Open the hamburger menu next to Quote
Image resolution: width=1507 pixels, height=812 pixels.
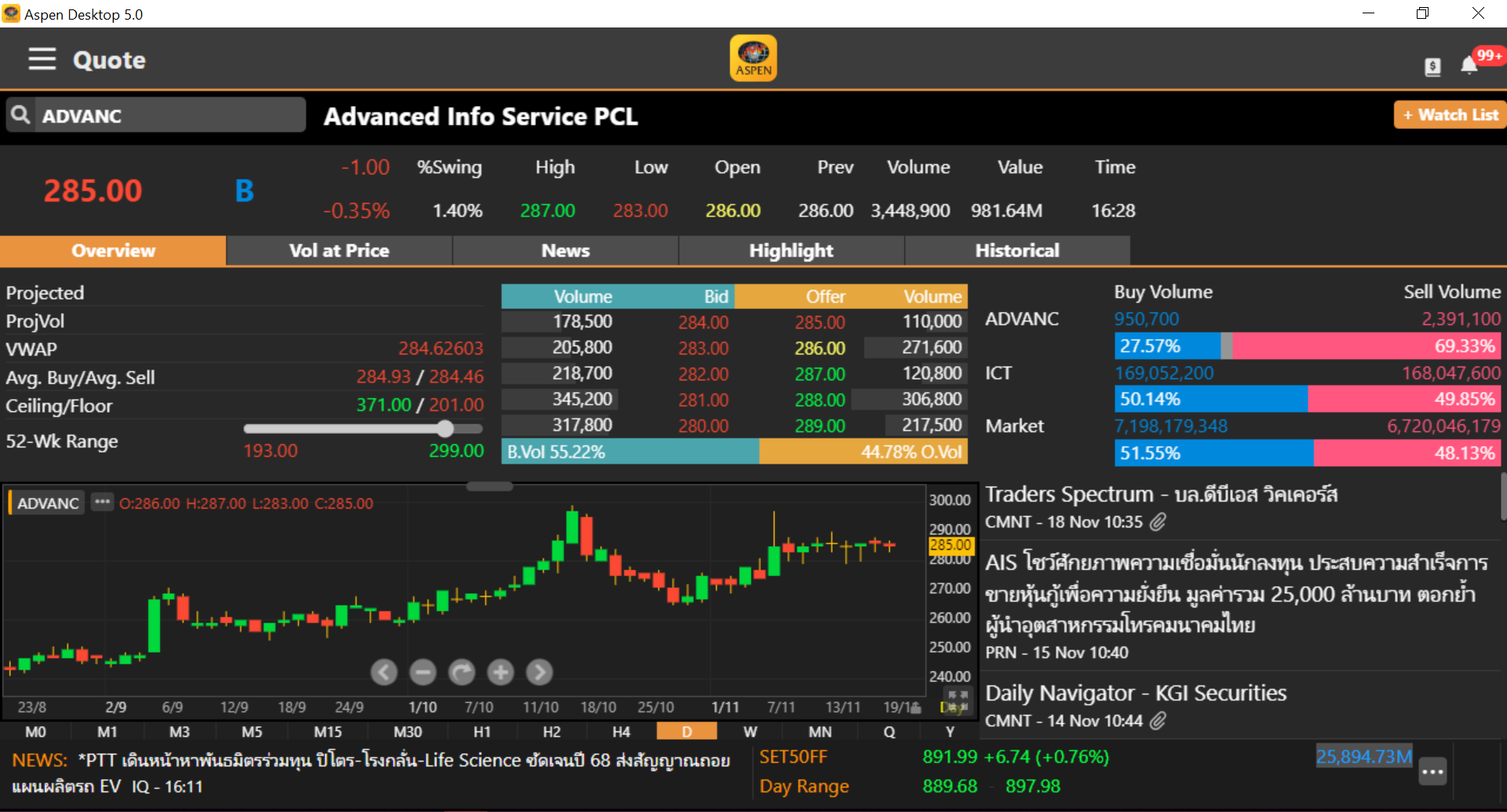(x=42, y=59)
